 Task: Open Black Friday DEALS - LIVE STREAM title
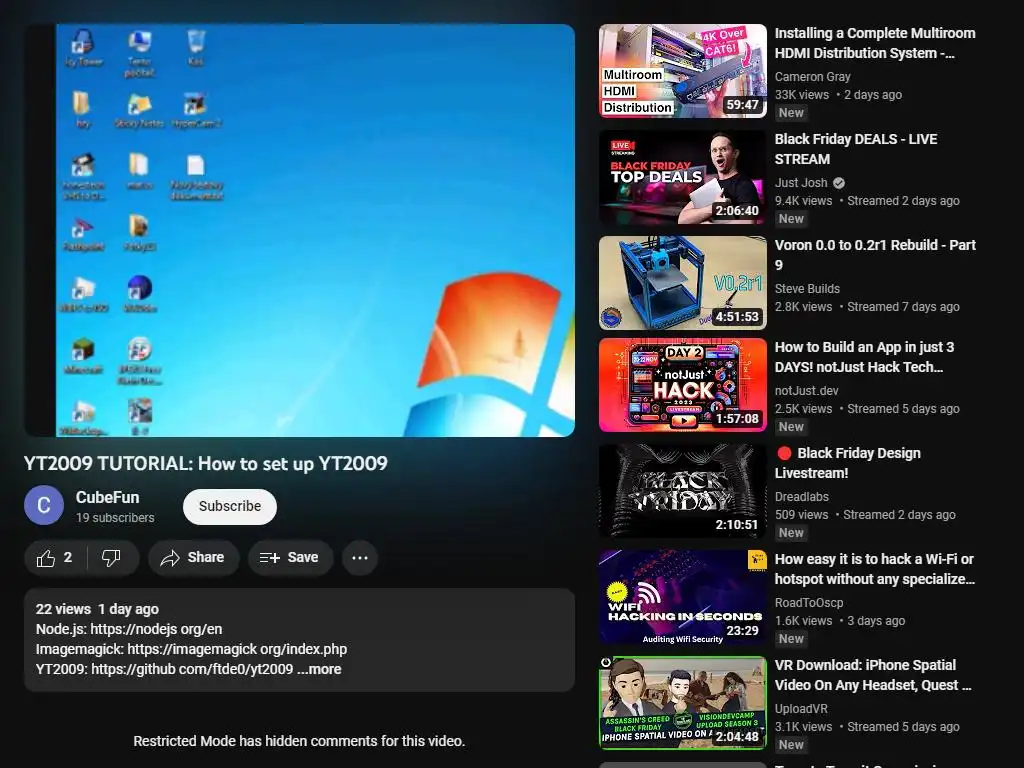856,149
